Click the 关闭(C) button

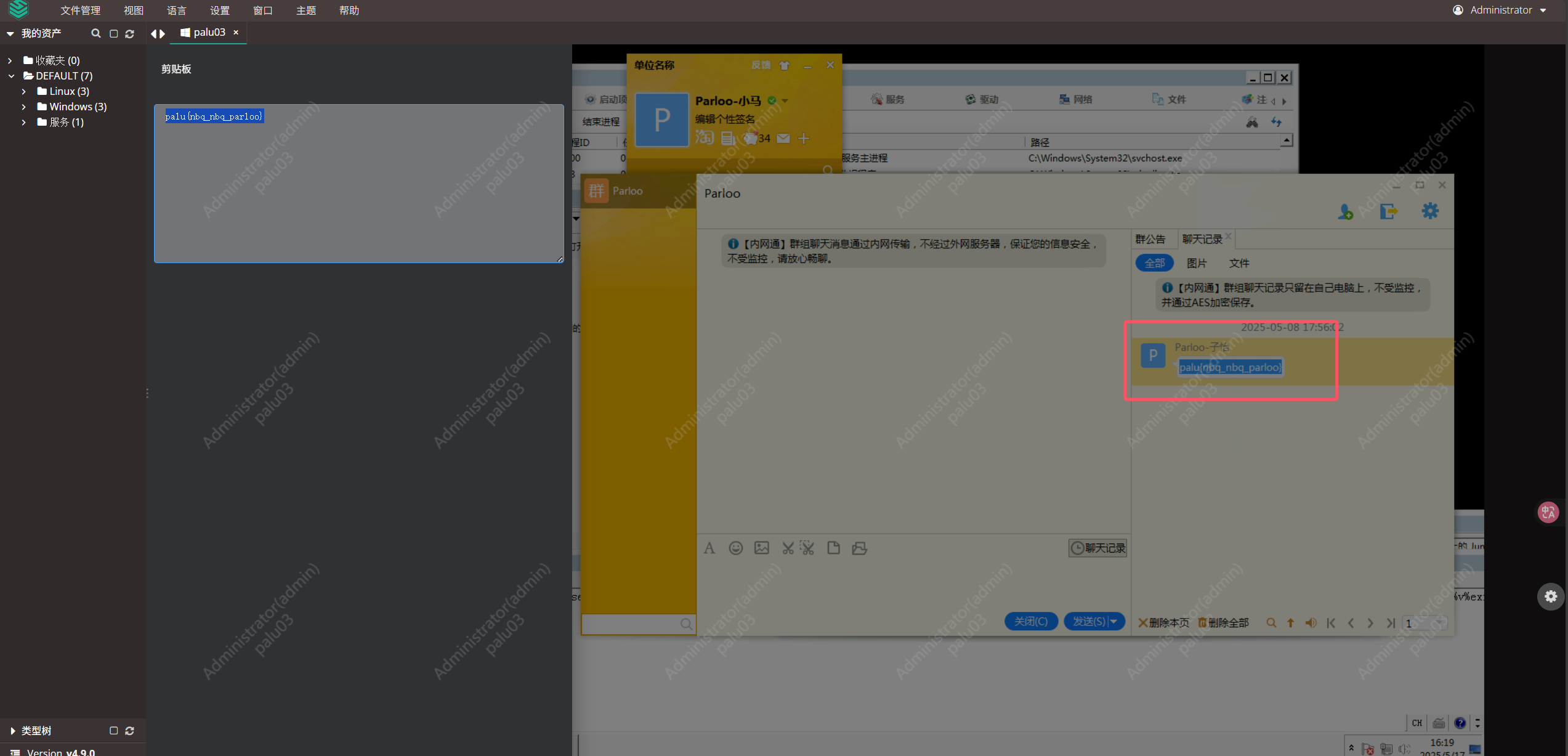pos(1030,621)
